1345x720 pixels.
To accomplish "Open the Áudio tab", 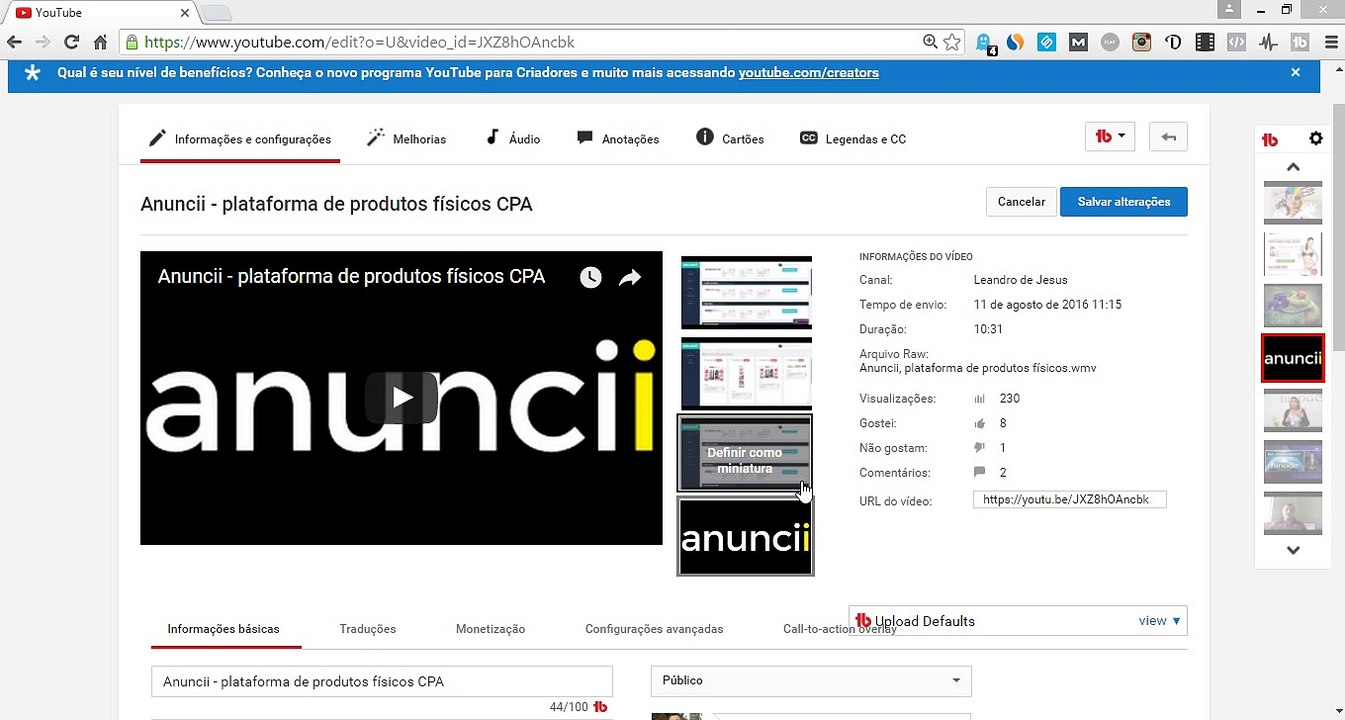I will [513, 139].
